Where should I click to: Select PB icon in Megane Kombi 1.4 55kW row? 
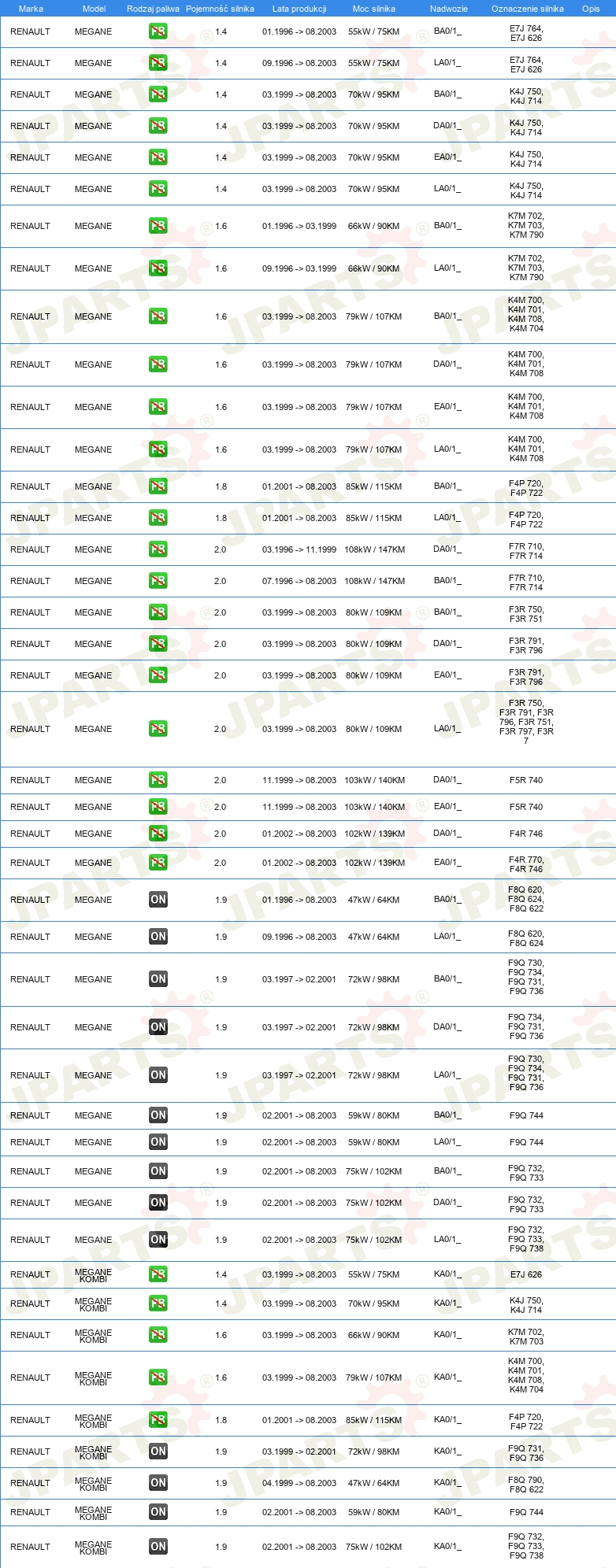click(158, 1274)
